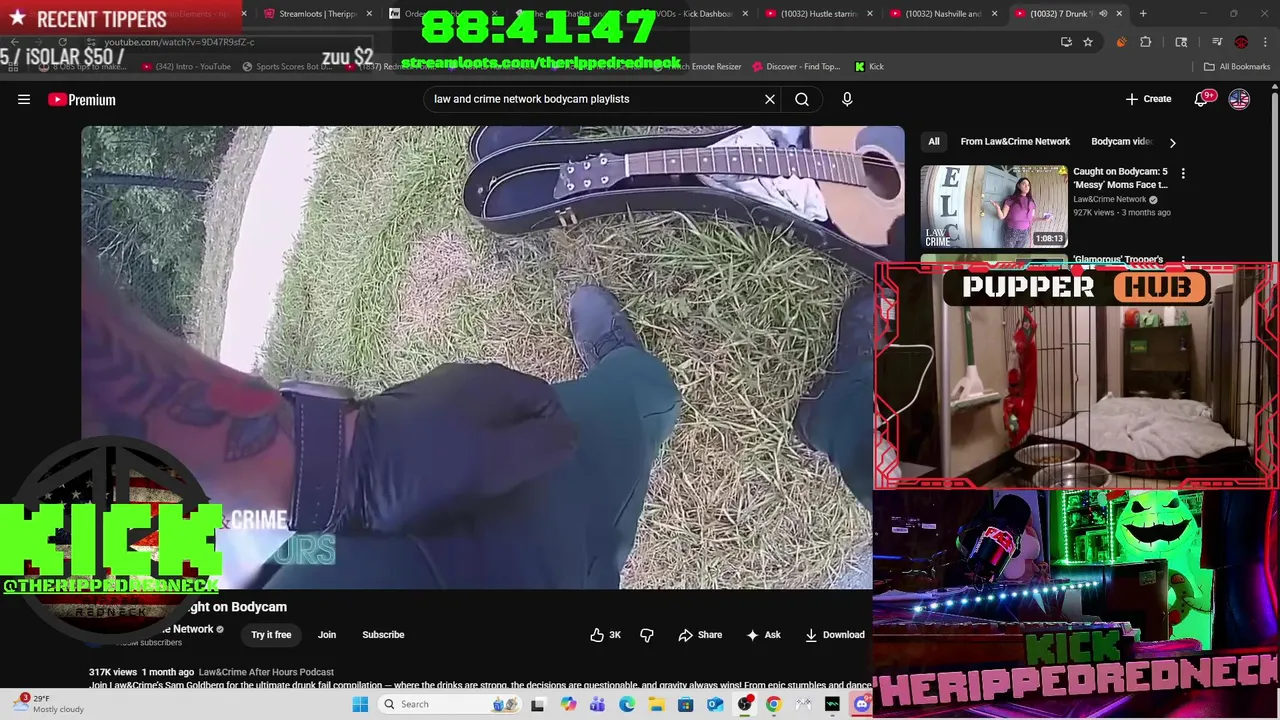This screenshot has width=1280, height=720.
Task: Subscribe to the channel
Action: point(383,635)
